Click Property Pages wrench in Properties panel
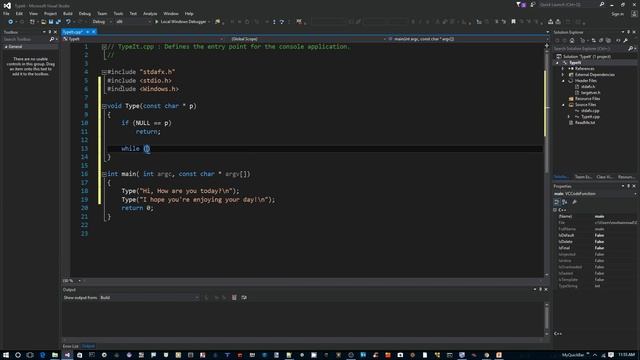The image size is (640, 360). point(574,202)
